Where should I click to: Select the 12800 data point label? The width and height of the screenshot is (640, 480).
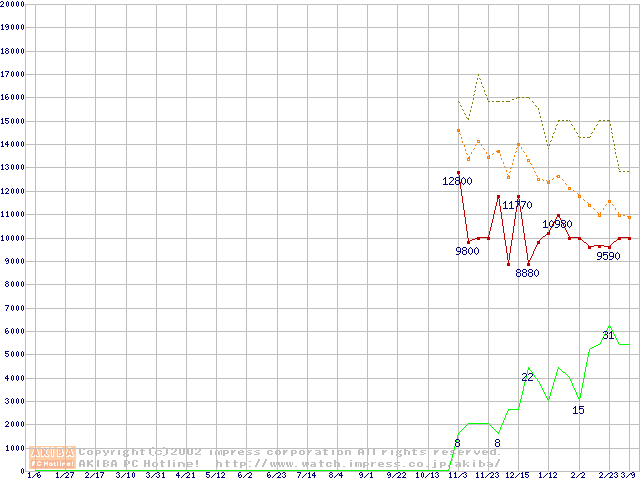coord(459,182)
